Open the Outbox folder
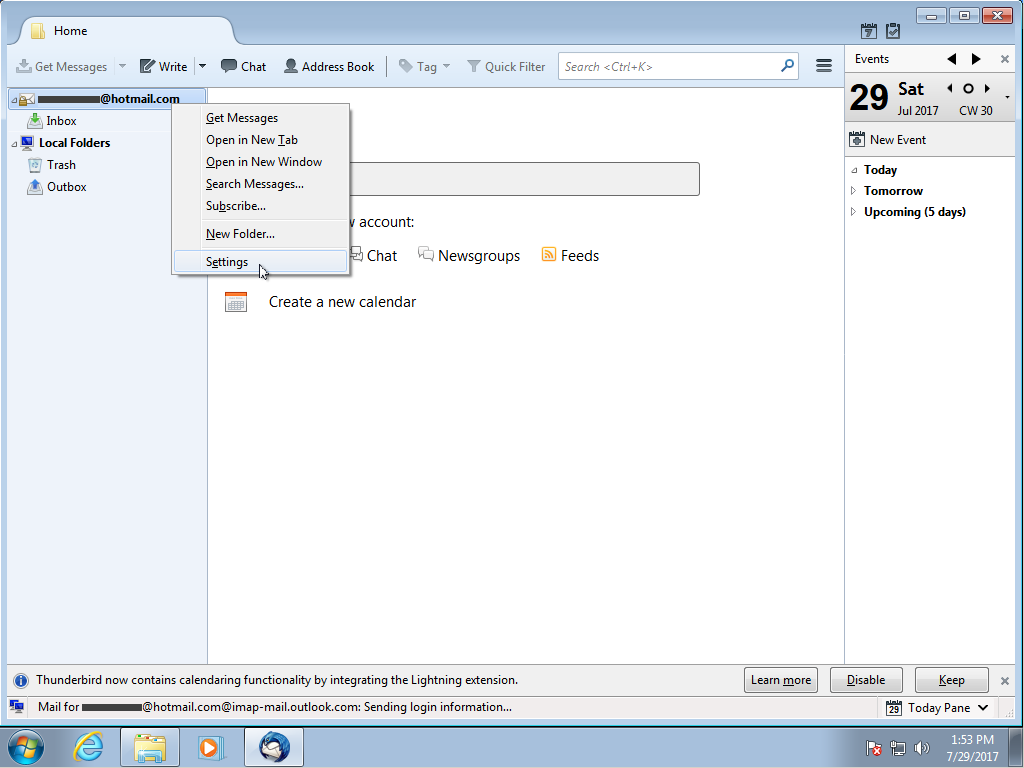The image size is (1024, 768). [66, 187]
